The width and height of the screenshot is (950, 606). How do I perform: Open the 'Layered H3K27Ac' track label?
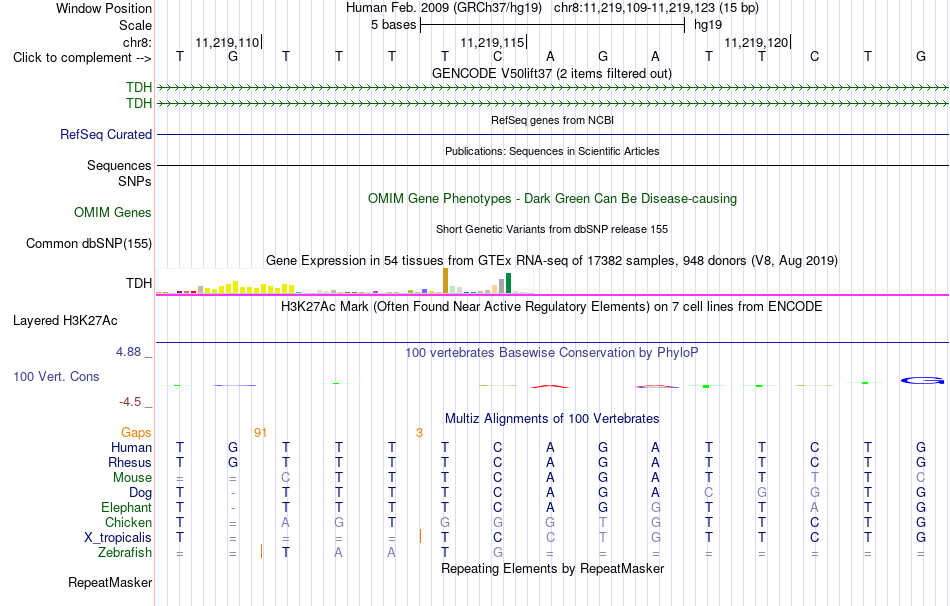65,321
